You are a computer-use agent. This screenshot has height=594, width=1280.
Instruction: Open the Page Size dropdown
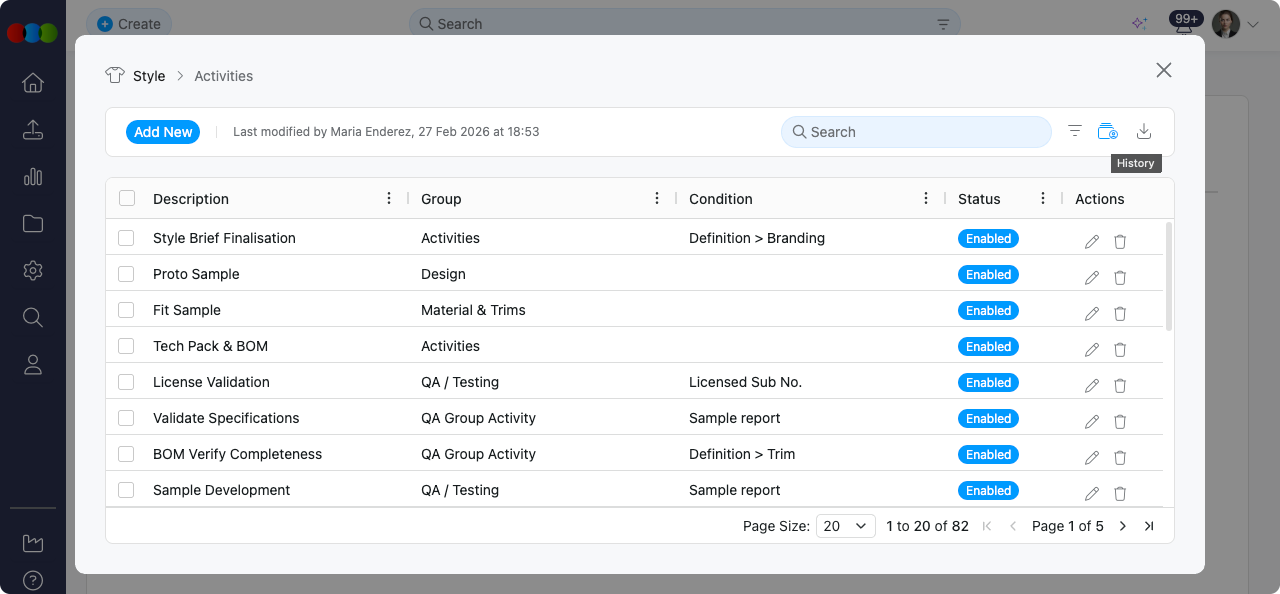845,526
